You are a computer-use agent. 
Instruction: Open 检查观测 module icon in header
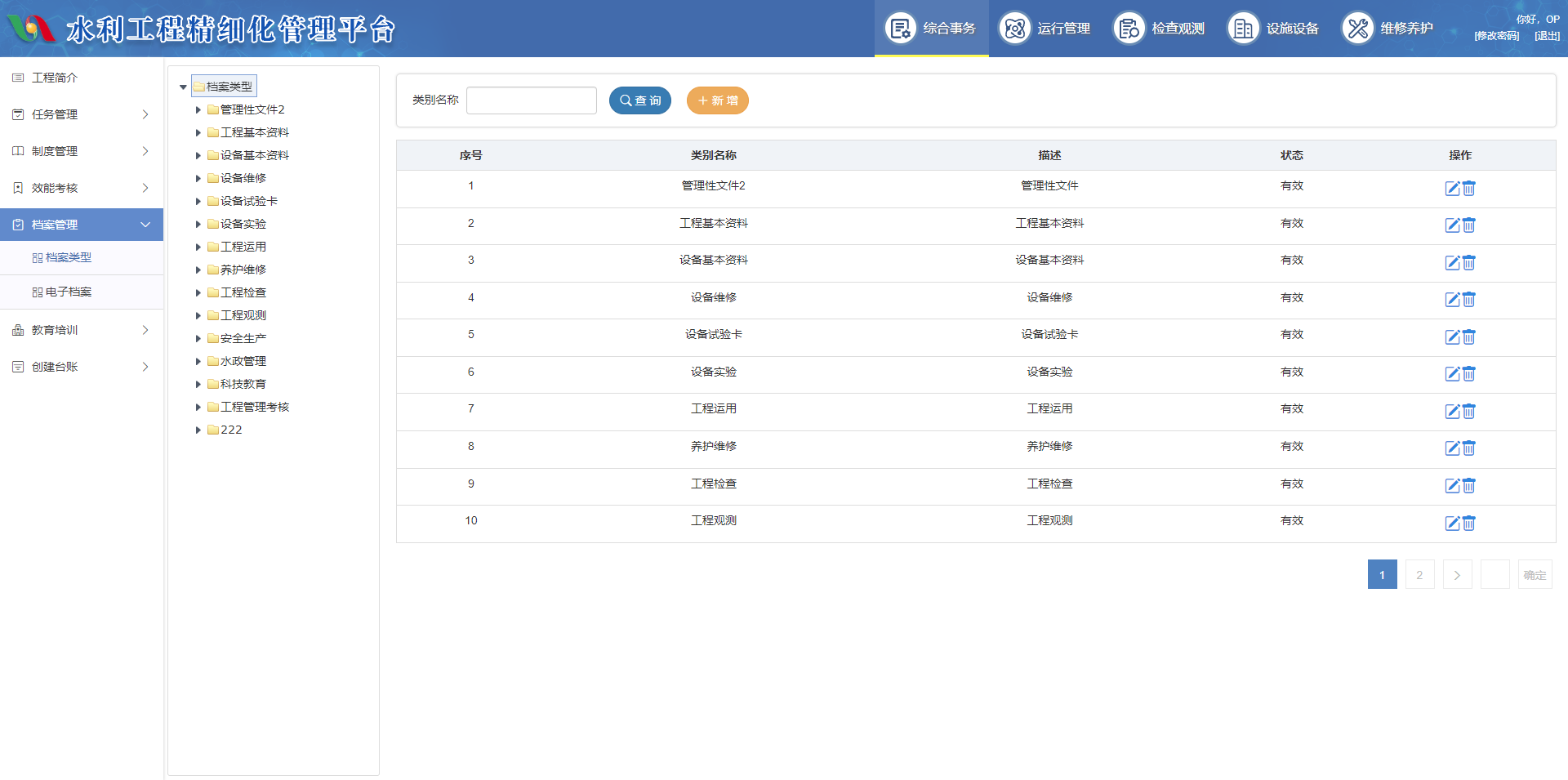point(1129,29)
